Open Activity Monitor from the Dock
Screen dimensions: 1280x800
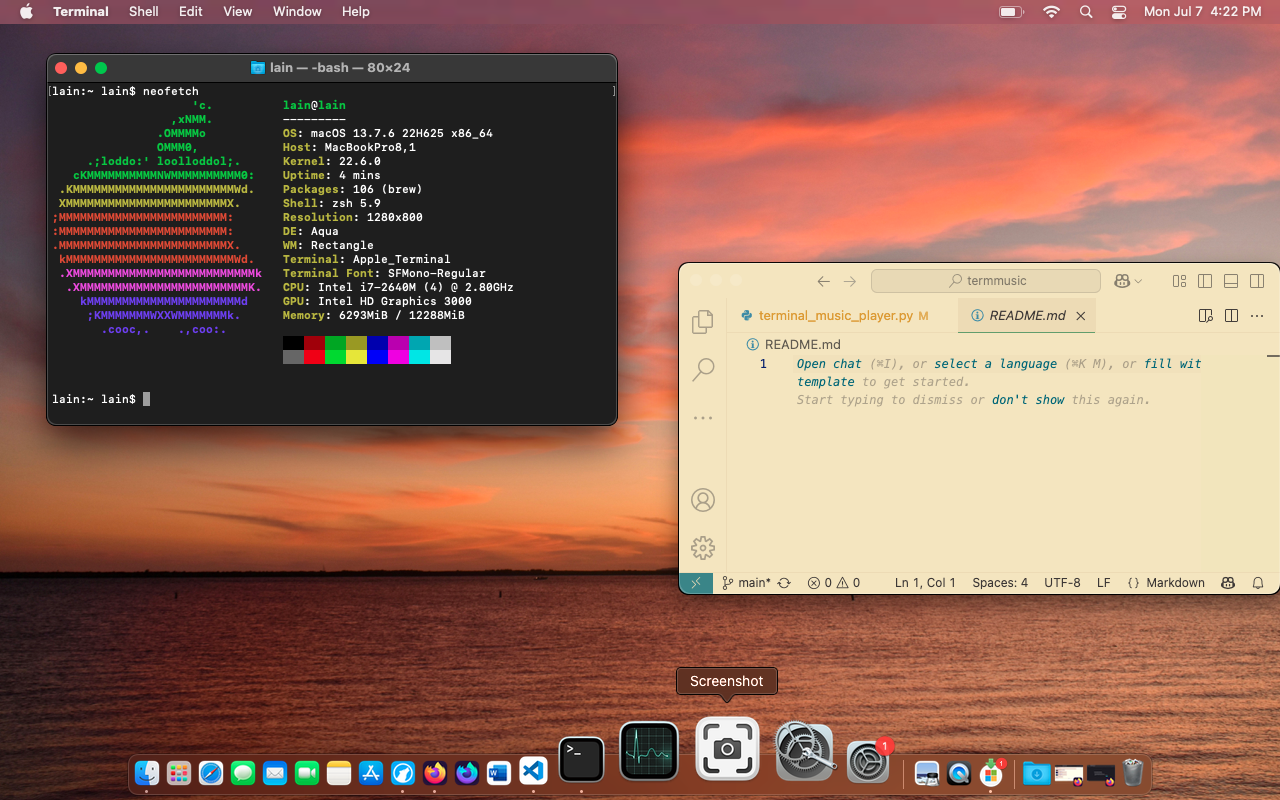pyautogui.click(x=649, y=750)
